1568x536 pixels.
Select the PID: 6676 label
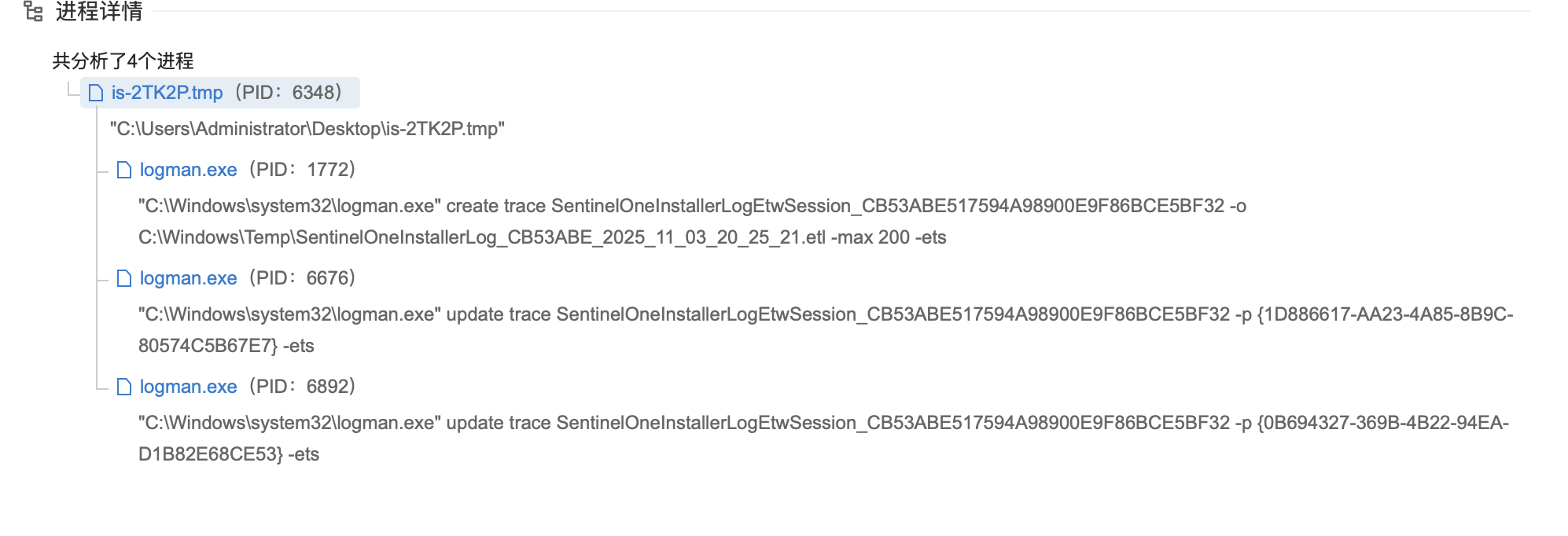[x=303, y=278]
